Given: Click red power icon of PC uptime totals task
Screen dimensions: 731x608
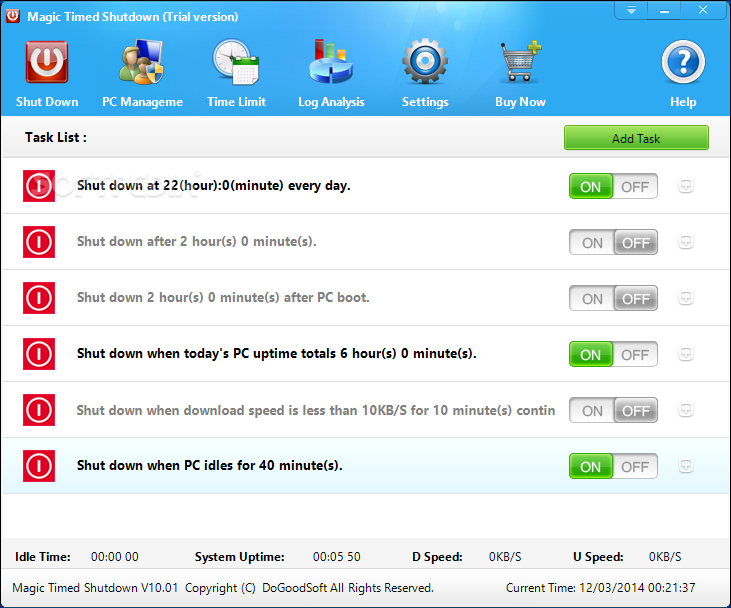Looking at the screenshot, I should pos(39,354).
